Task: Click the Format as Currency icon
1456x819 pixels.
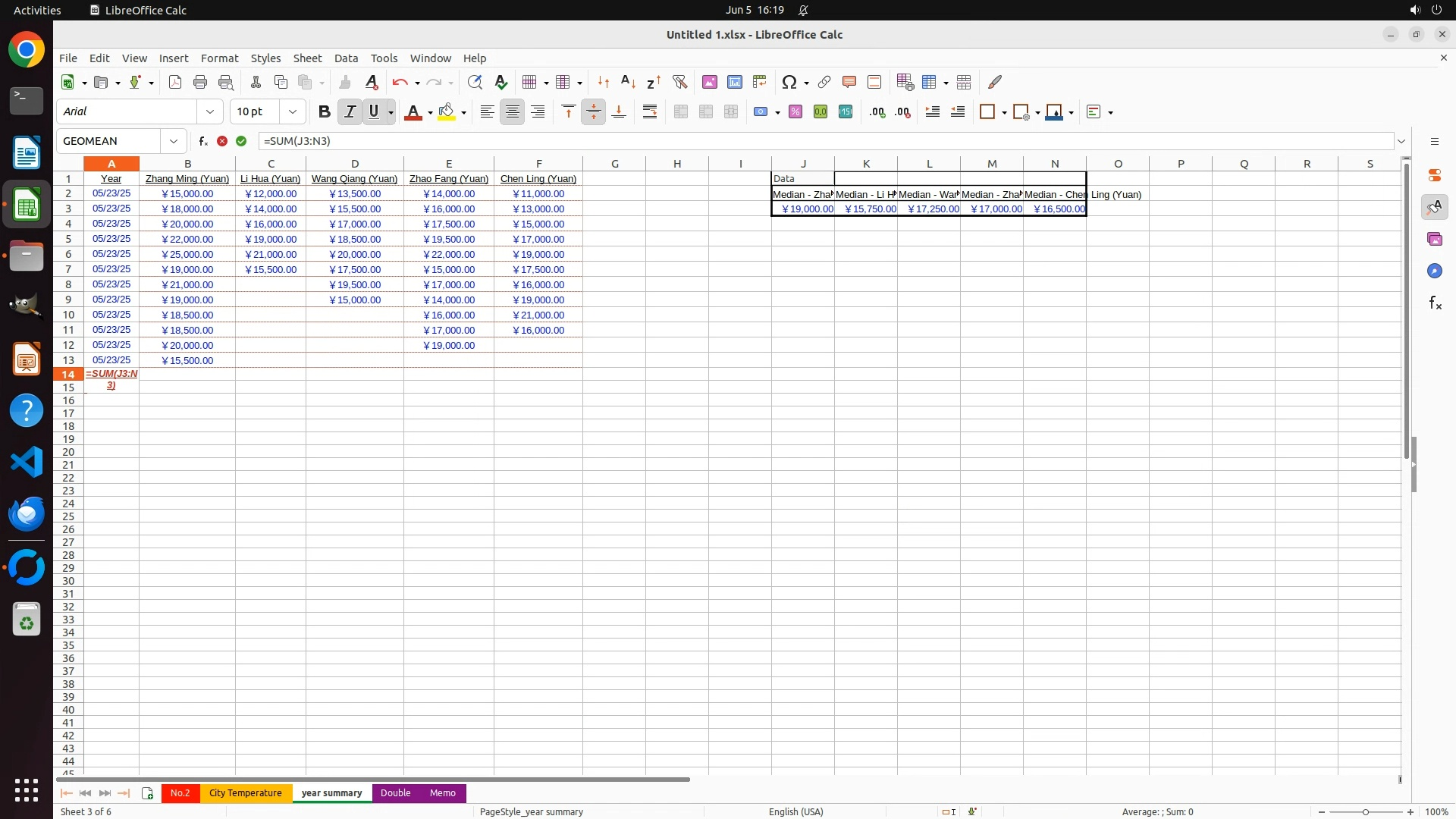Action: tap(761, 112)
